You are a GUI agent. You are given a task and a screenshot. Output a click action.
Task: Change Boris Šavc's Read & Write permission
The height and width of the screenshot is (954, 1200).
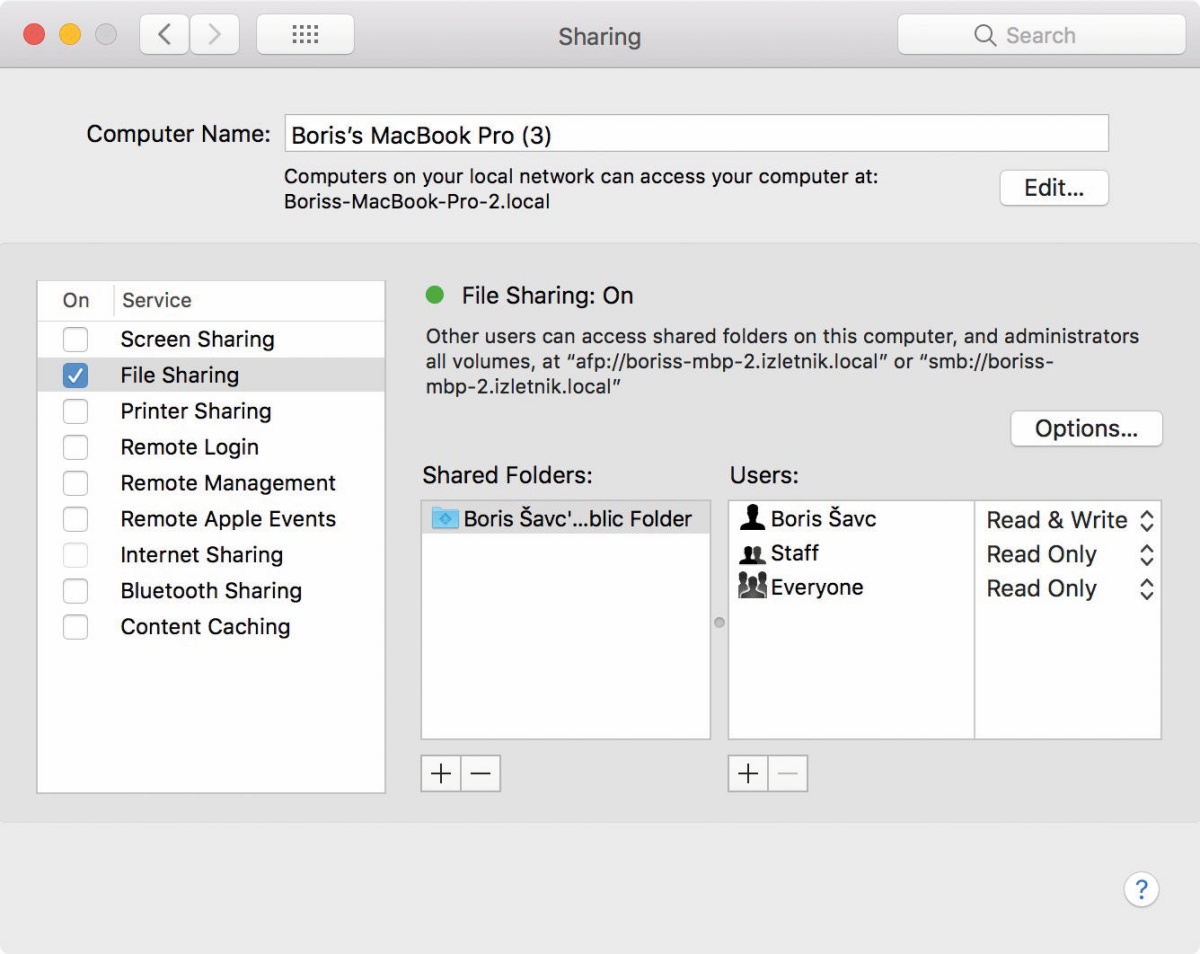(x=1070, y=520)
